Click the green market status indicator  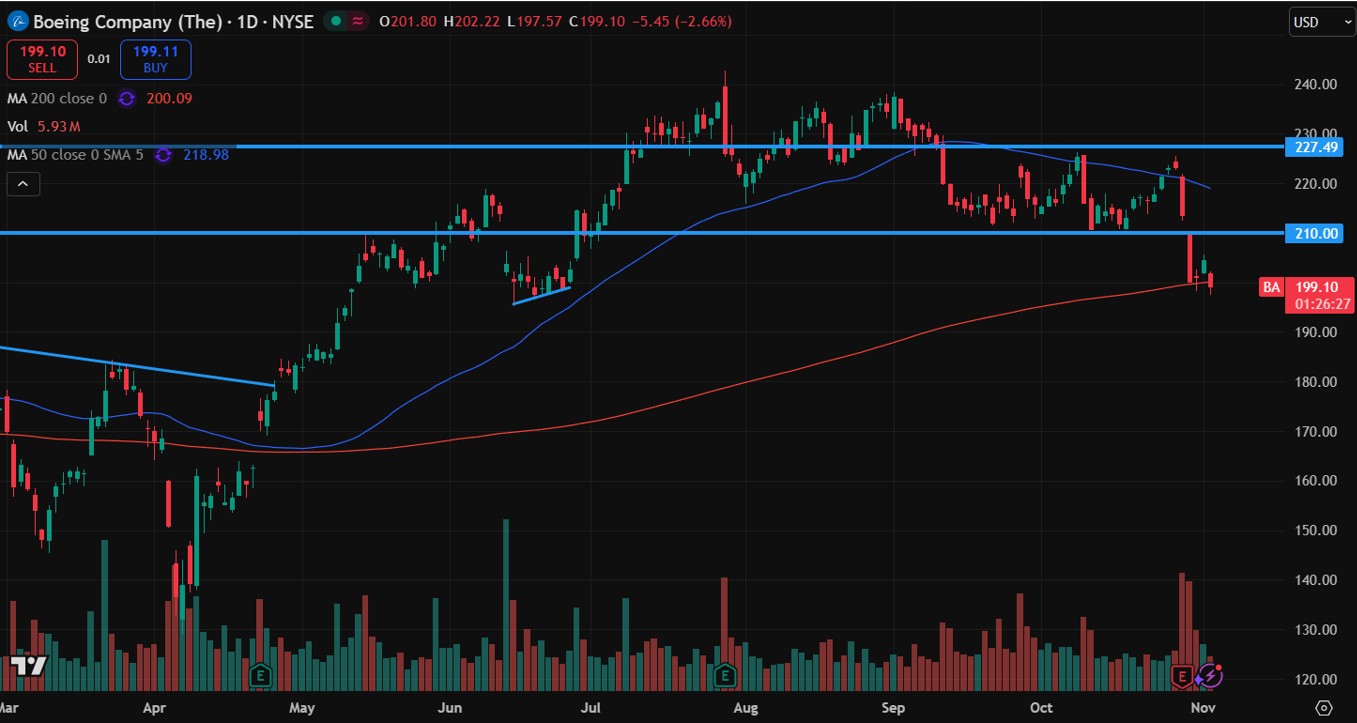(338, 21)
